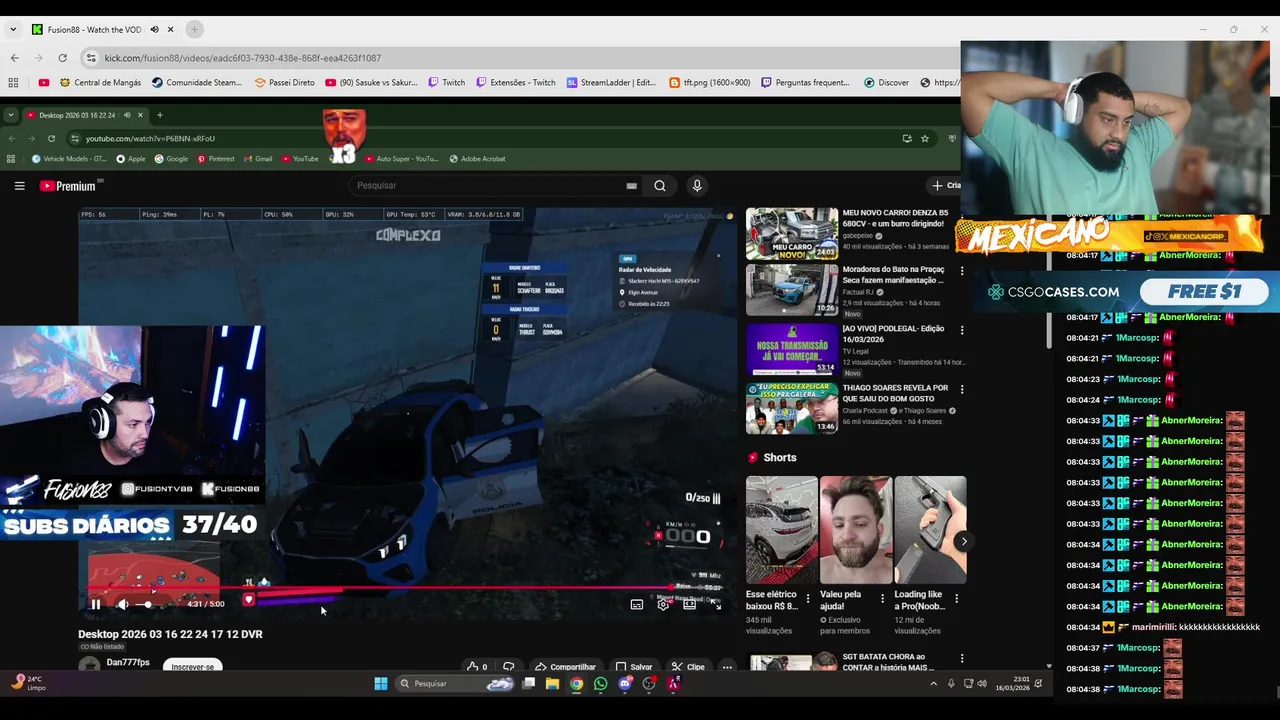Open the Compartilhar share button

(x=566, y=667)
